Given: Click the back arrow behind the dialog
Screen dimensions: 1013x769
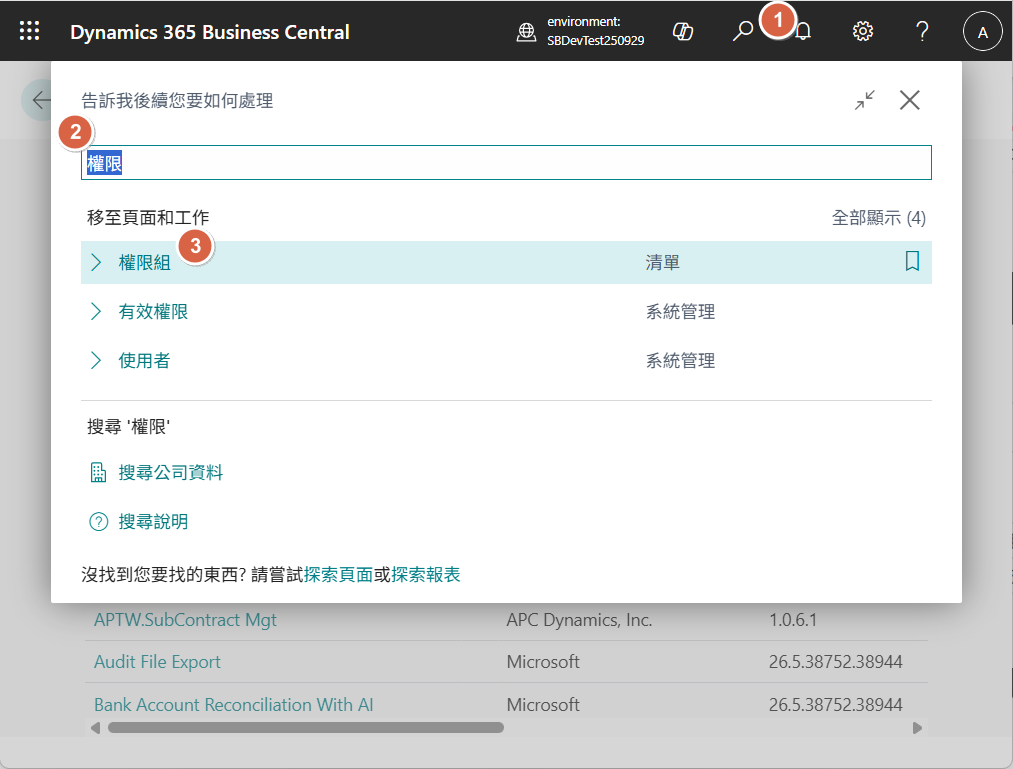Looking at the screenshot, I should click(x=41, y=100).
